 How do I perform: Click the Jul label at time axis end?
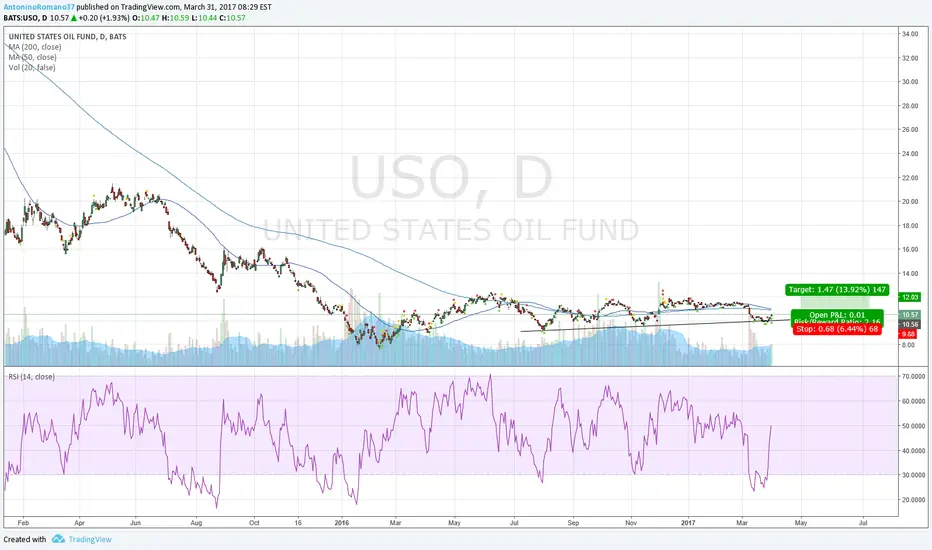click(863, 523)
